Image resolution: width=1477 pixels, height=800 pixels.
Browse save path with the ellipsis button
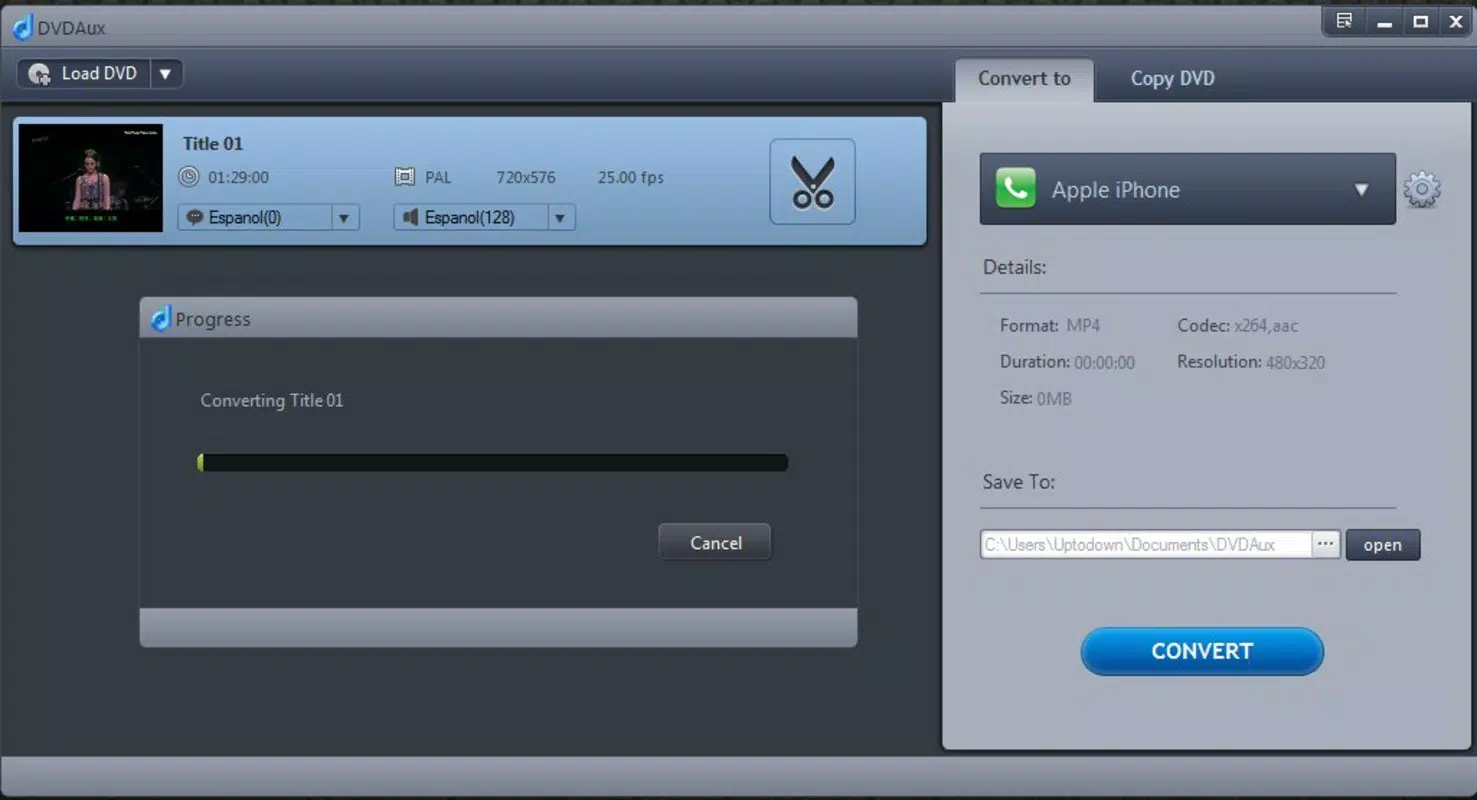1325,544
